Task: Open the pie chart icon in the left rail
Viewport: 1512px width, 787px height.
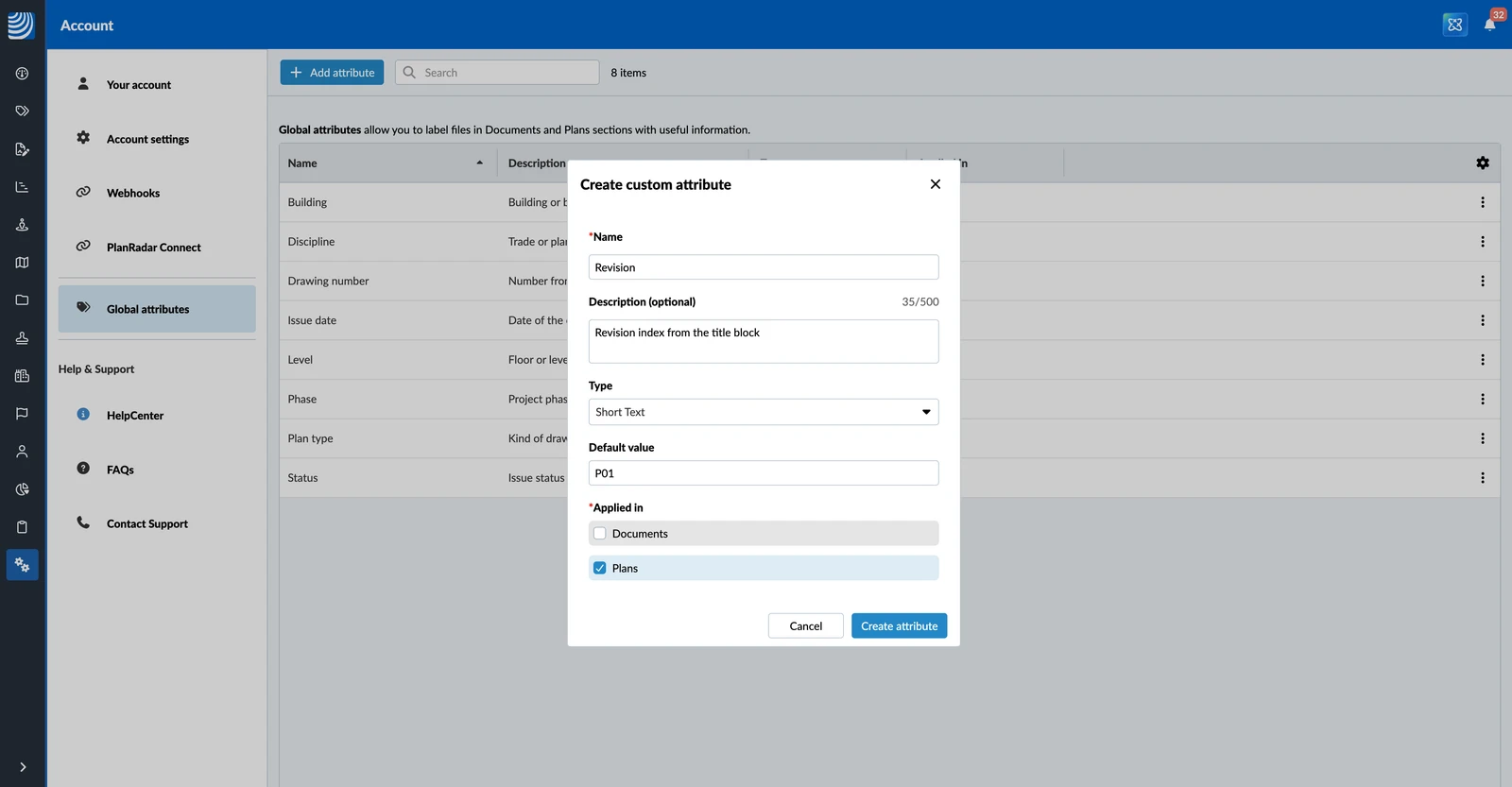Action: [x=22, y=489]
